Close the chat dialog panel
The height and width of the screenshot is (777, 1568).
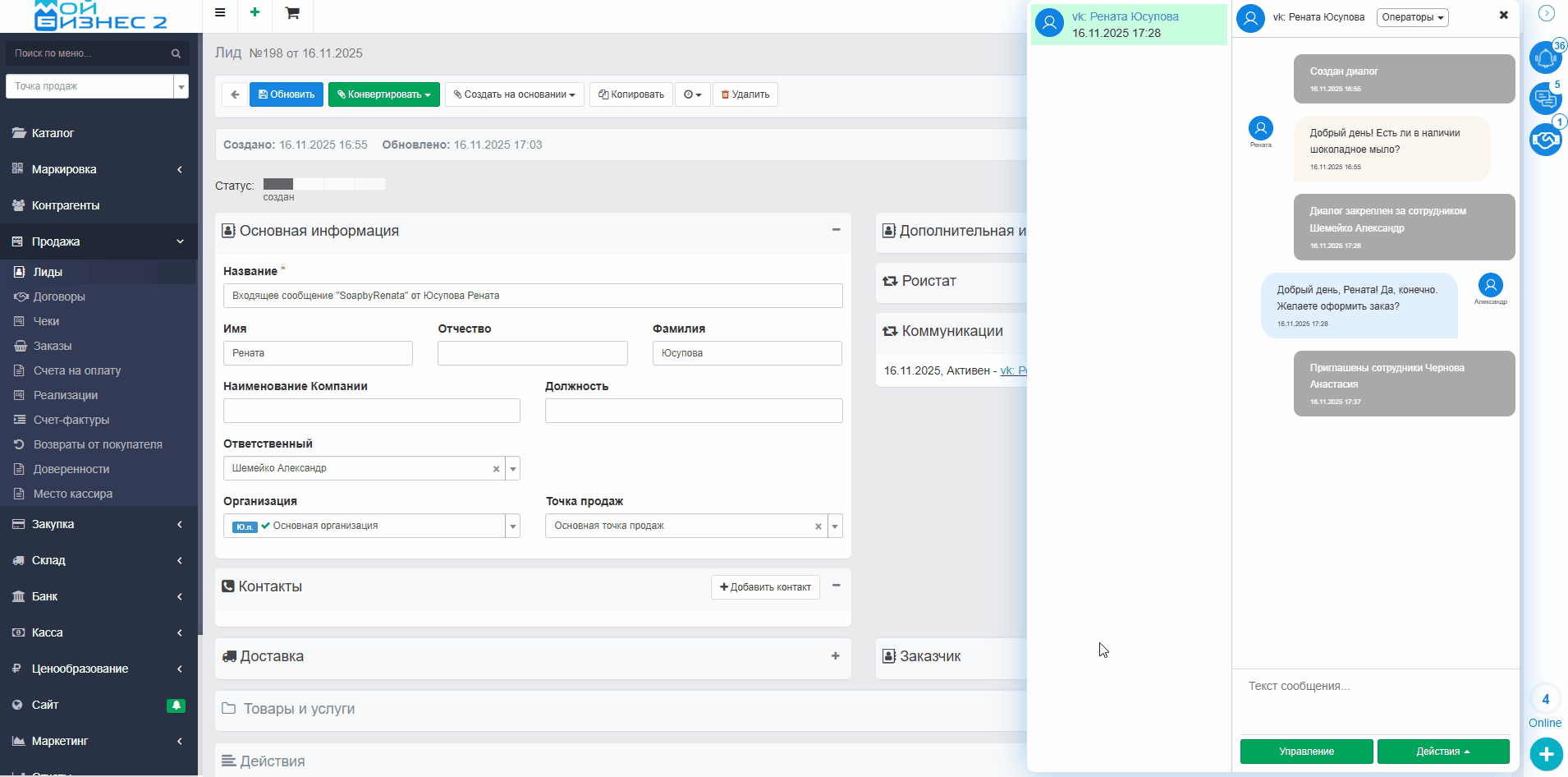click(x=1503, y=15)
